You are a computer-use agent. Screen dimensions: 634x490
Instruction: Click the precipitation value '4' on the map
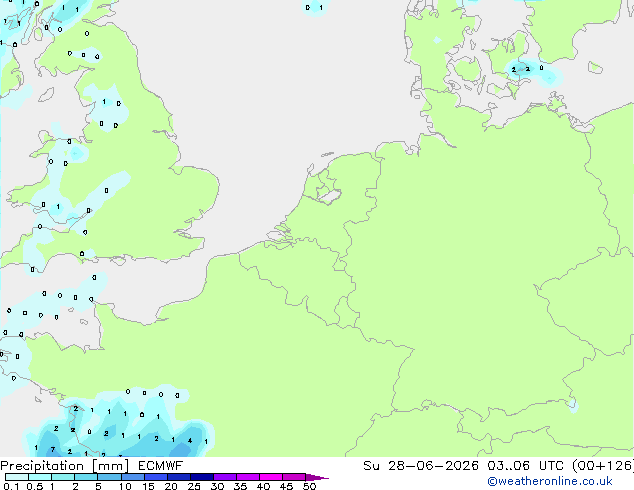pos(190,441)
